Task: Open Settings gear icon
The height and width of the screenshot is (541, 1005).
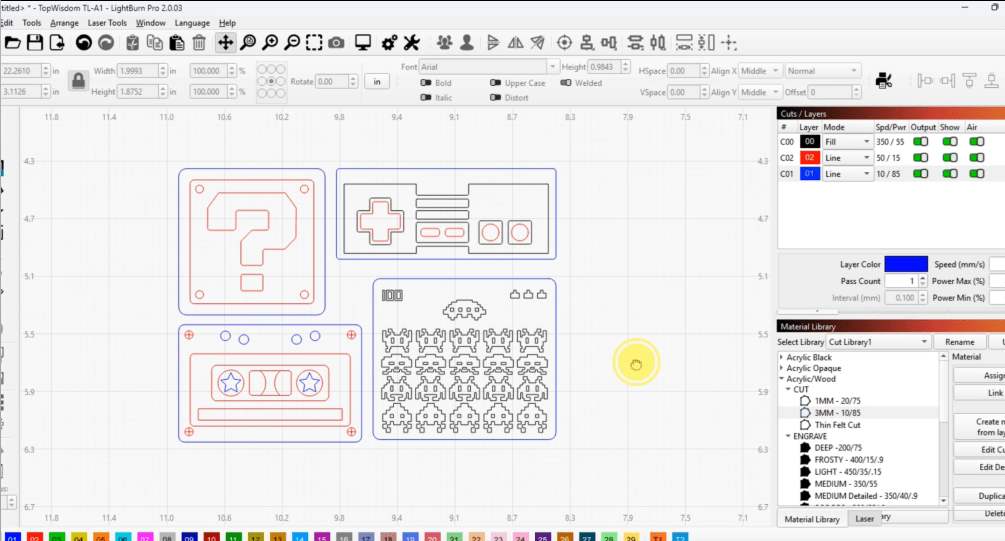Action: [389, 42]
